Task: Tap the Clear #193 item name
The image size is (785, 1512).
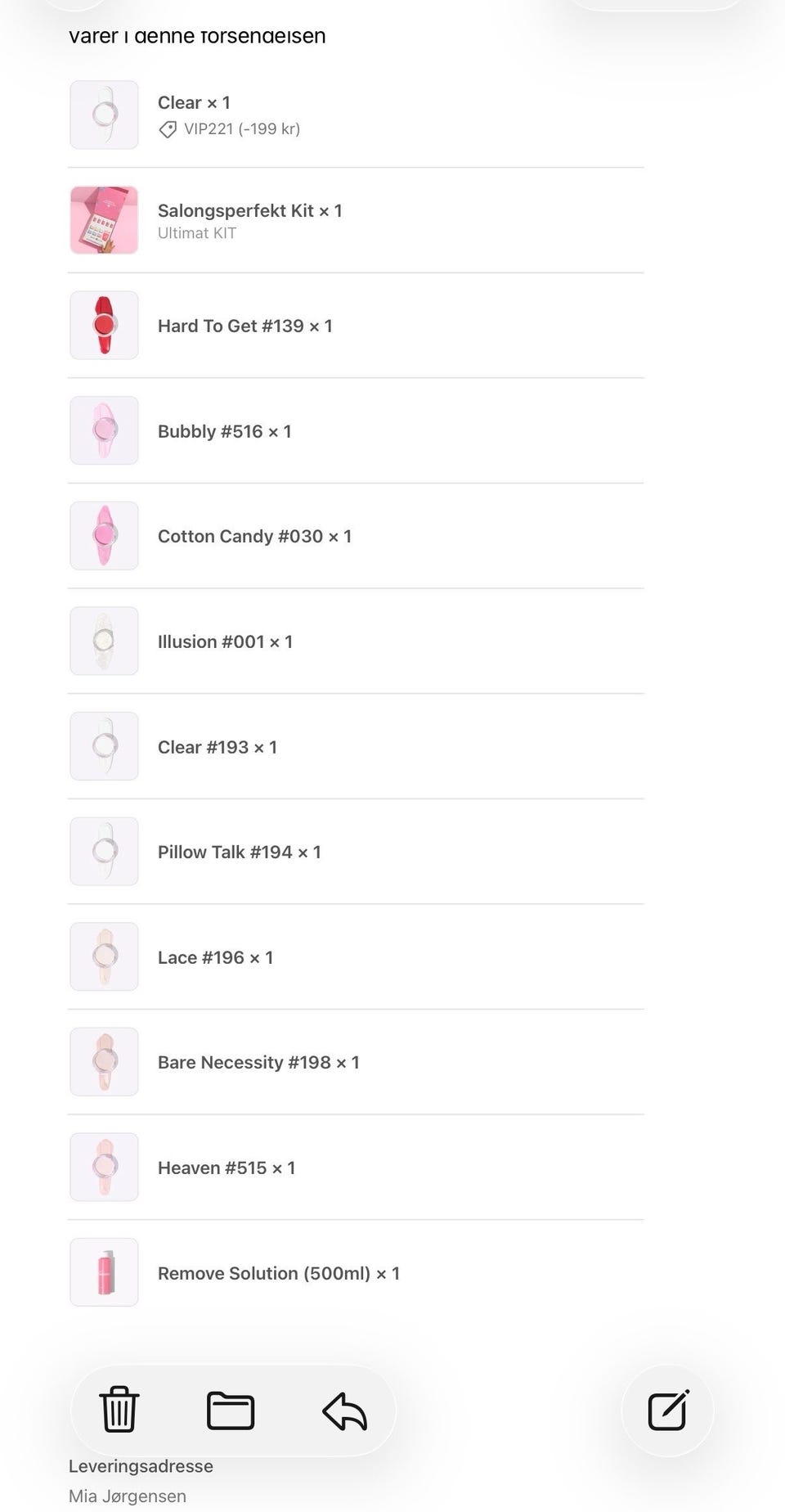Action: point(217,747)
